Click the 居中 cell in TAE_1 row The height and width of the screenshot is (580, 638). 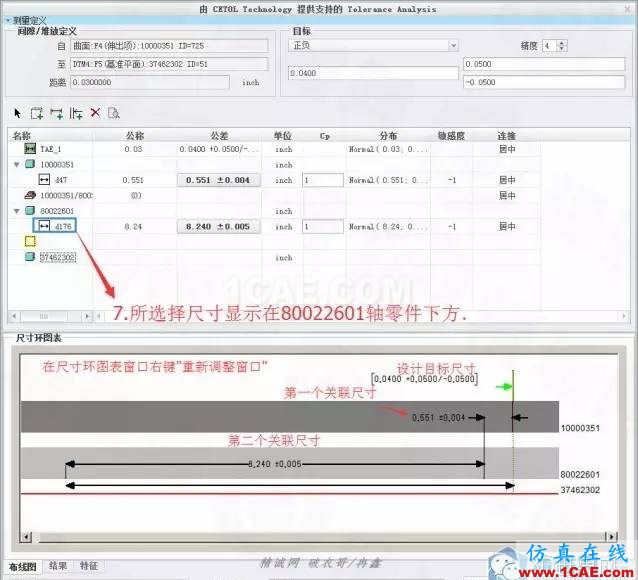coord(507,149)
